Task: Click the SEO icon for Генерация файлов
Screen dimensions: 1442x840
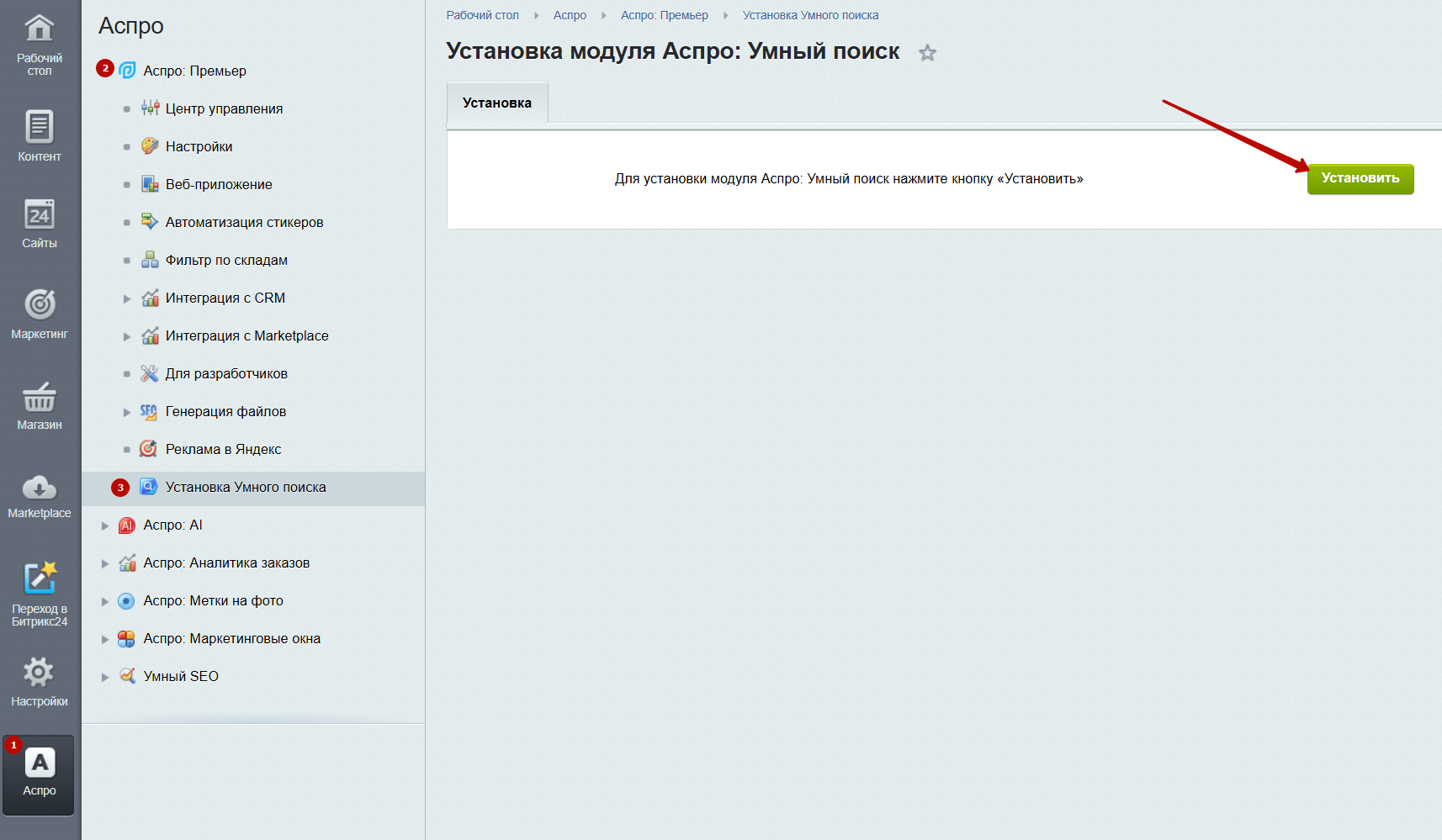Action: 149,411
